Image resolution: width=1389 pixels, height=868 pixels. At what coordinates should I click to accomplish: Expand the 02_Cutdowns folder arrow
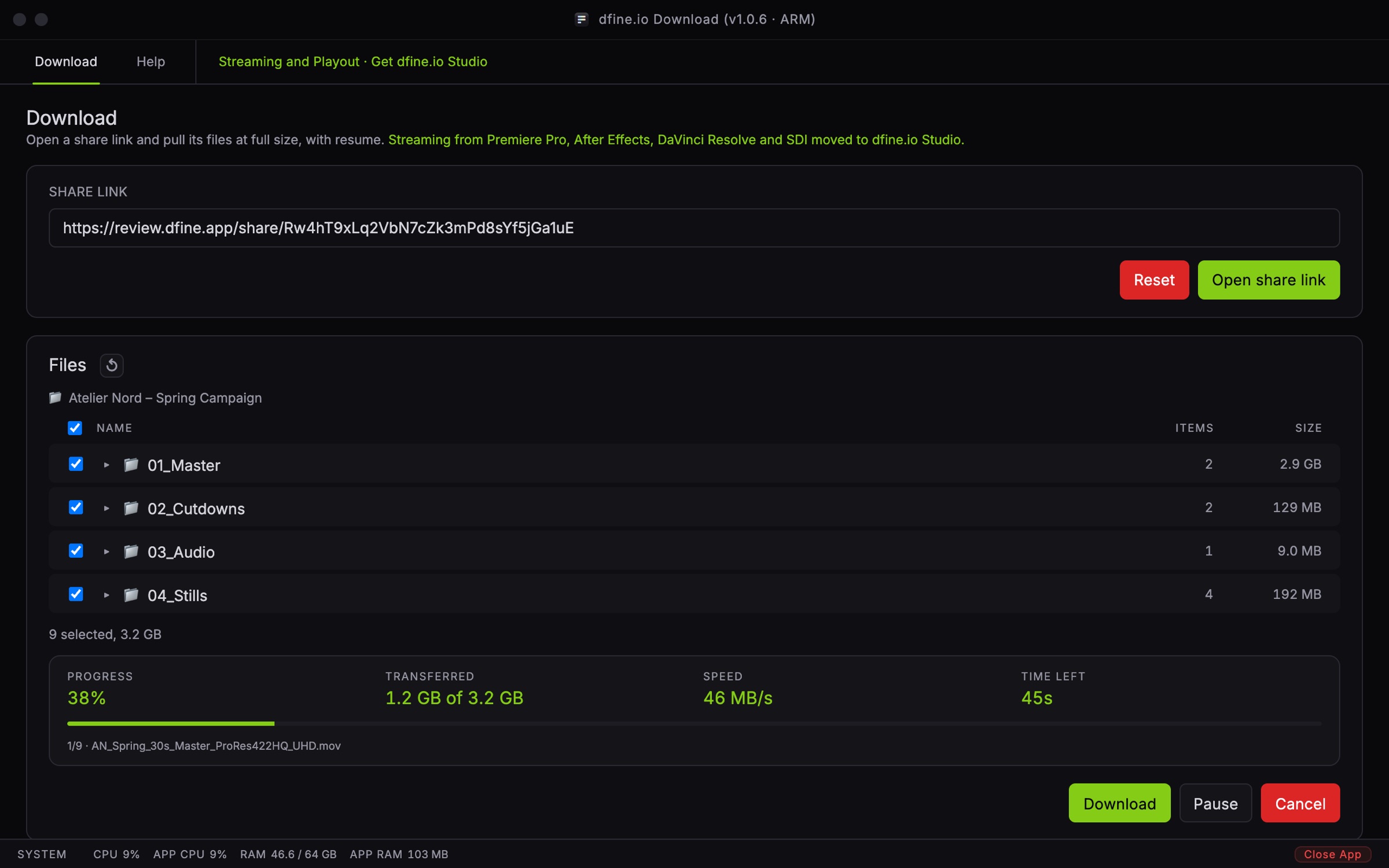click(x=106, y=508)
